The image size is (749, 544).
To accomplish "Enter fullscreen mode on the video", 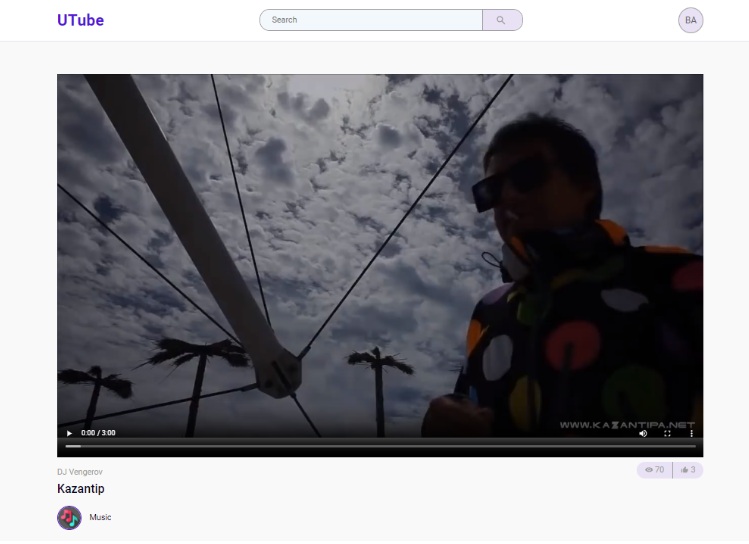I will [668, 433].
